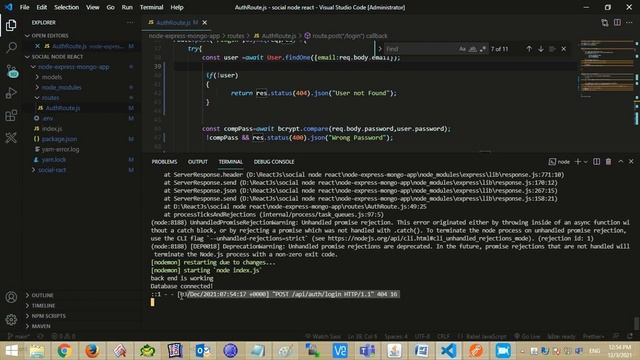
Task: Click Go Live in status bar
Action: click(x=528, y=336)
